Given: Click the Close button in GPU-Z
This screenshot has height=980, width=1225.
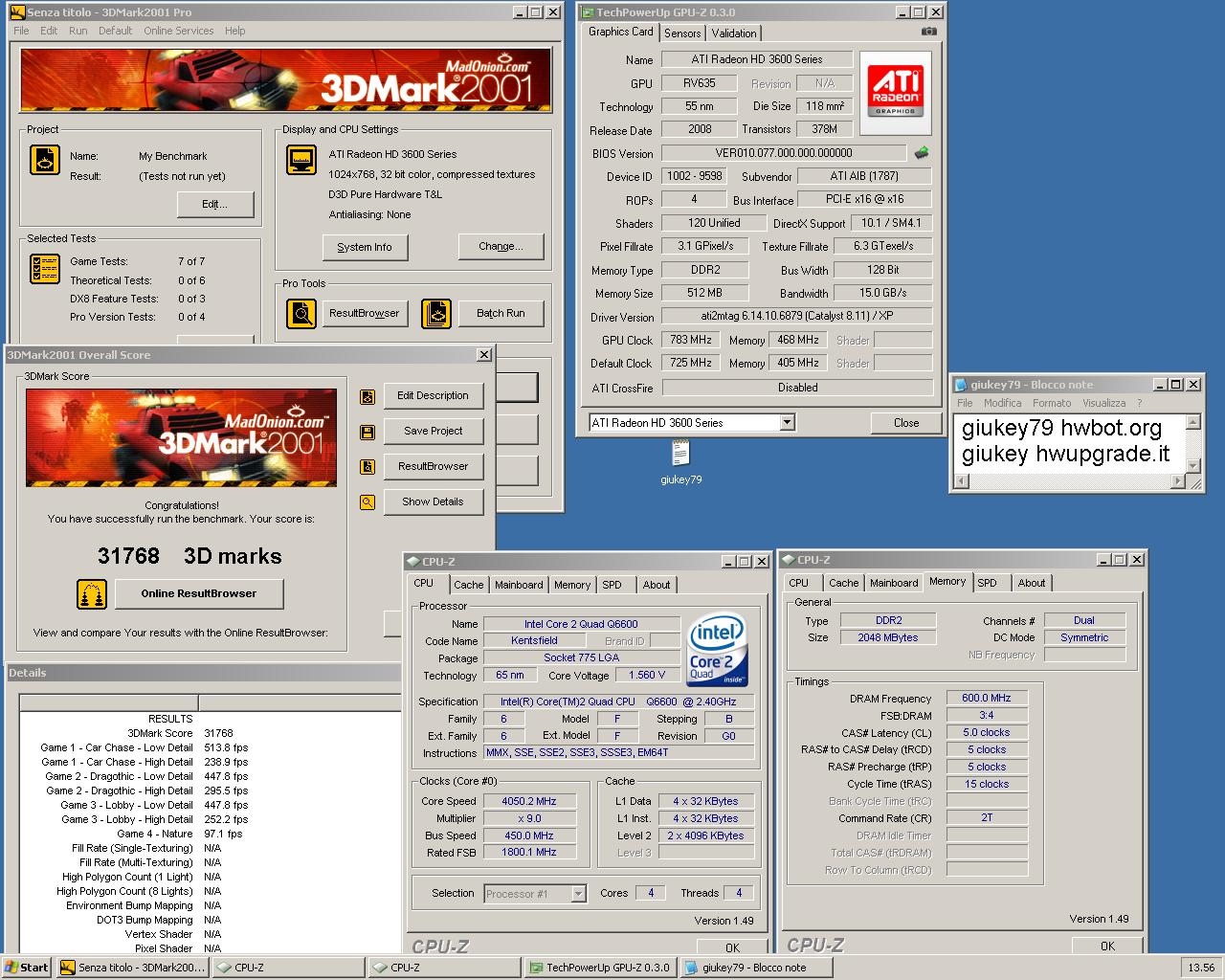Looking at the screenshot, I should 906,423.
